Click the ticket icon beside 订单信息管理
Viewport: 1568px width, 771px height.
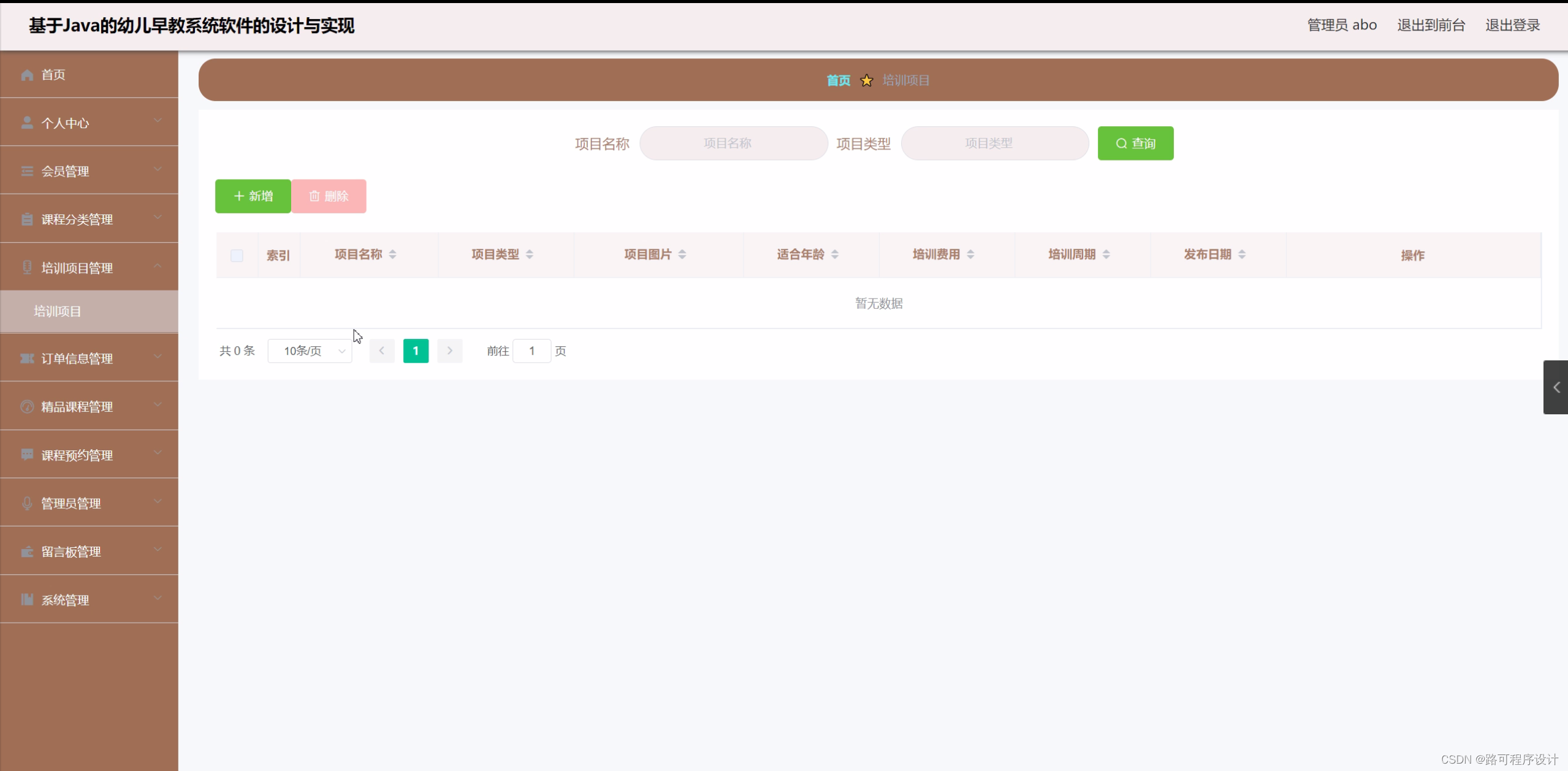click(x=27, y=359)
